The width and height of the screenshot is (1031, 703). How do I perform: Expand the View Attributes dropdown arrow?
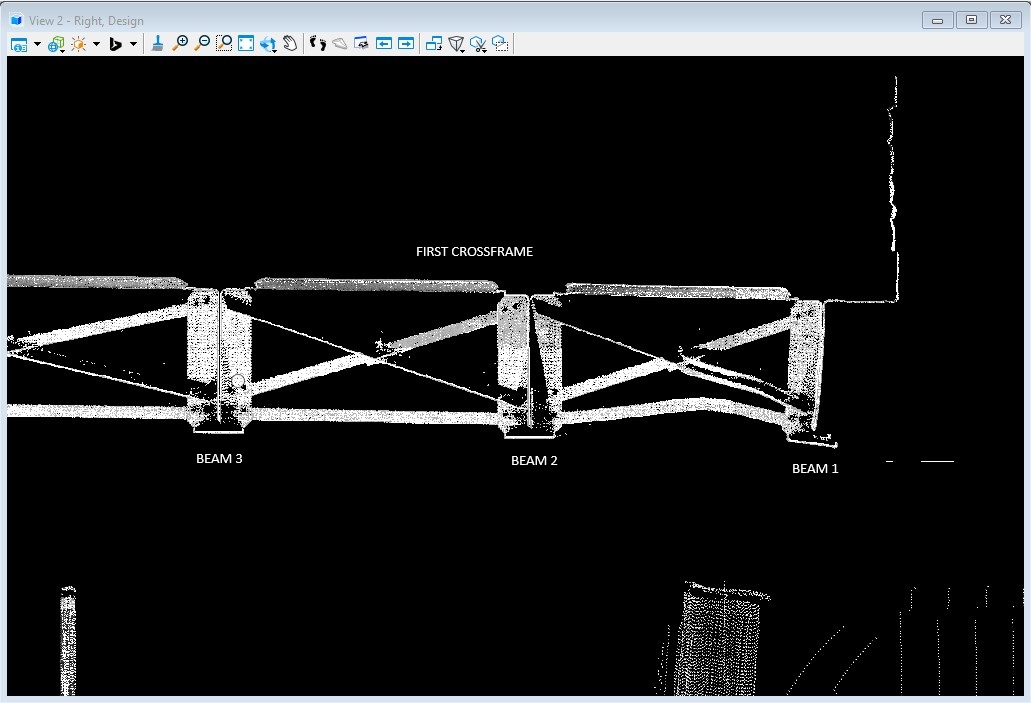[37, 44]
